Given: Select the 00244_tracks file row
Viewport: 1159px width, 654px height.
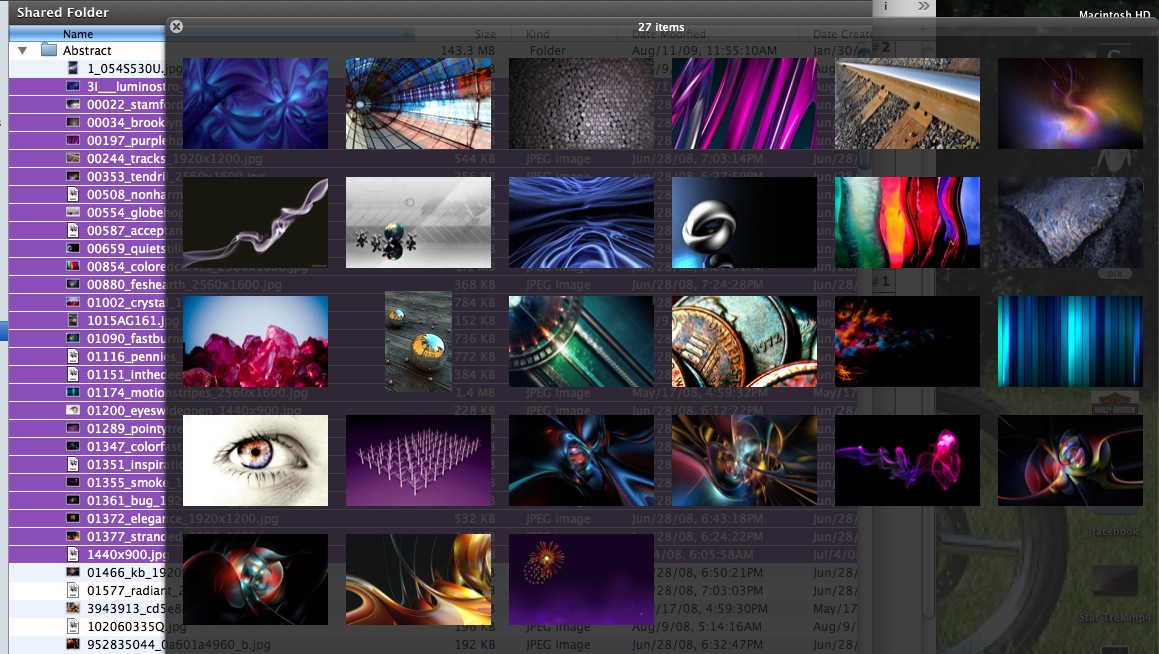Looking at the screenshot, I should click(x=120, y=158).
